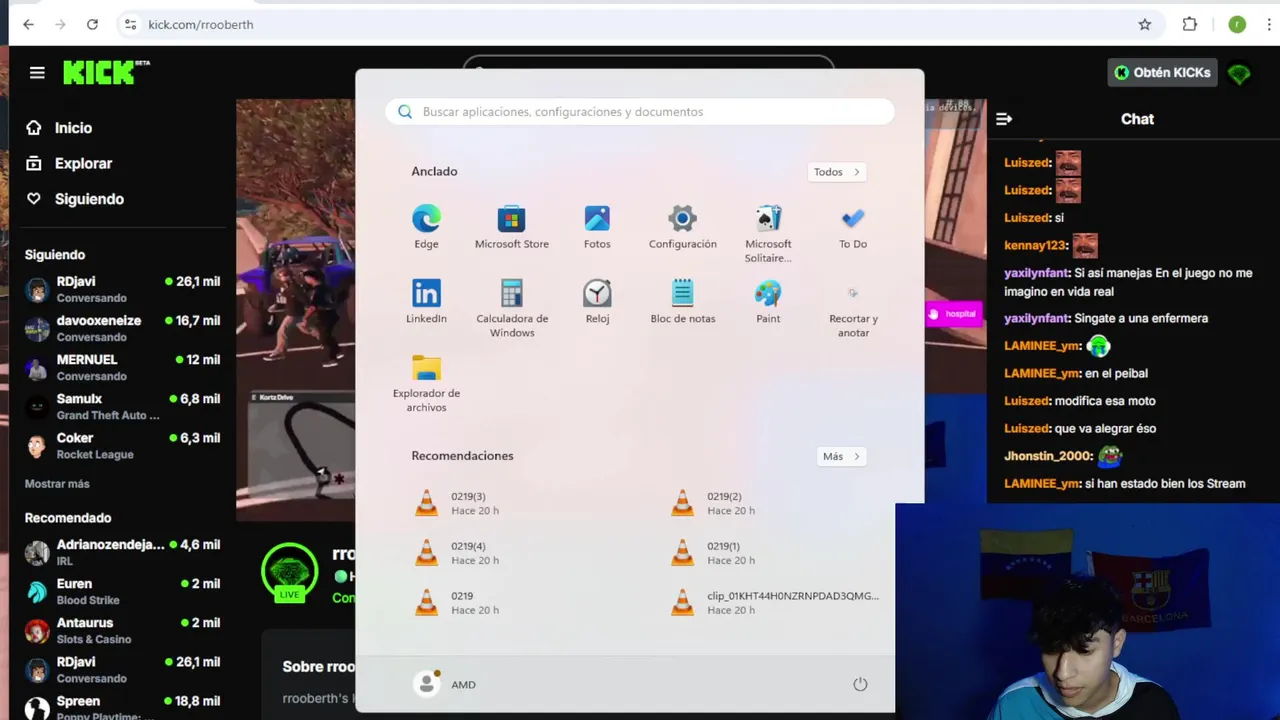The image size is (1280, 720).
Task: Click the Start menu power icon
Action: point(860,684)
